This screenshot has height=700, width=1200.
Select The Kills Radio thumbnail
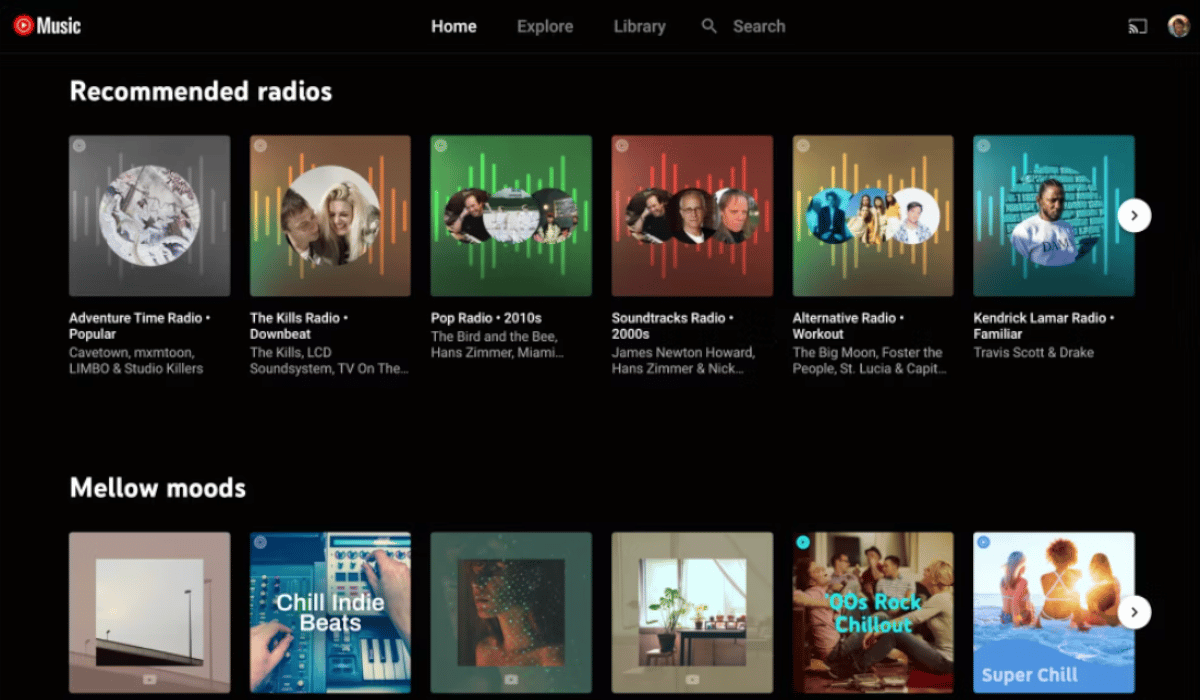pos(330,216)
